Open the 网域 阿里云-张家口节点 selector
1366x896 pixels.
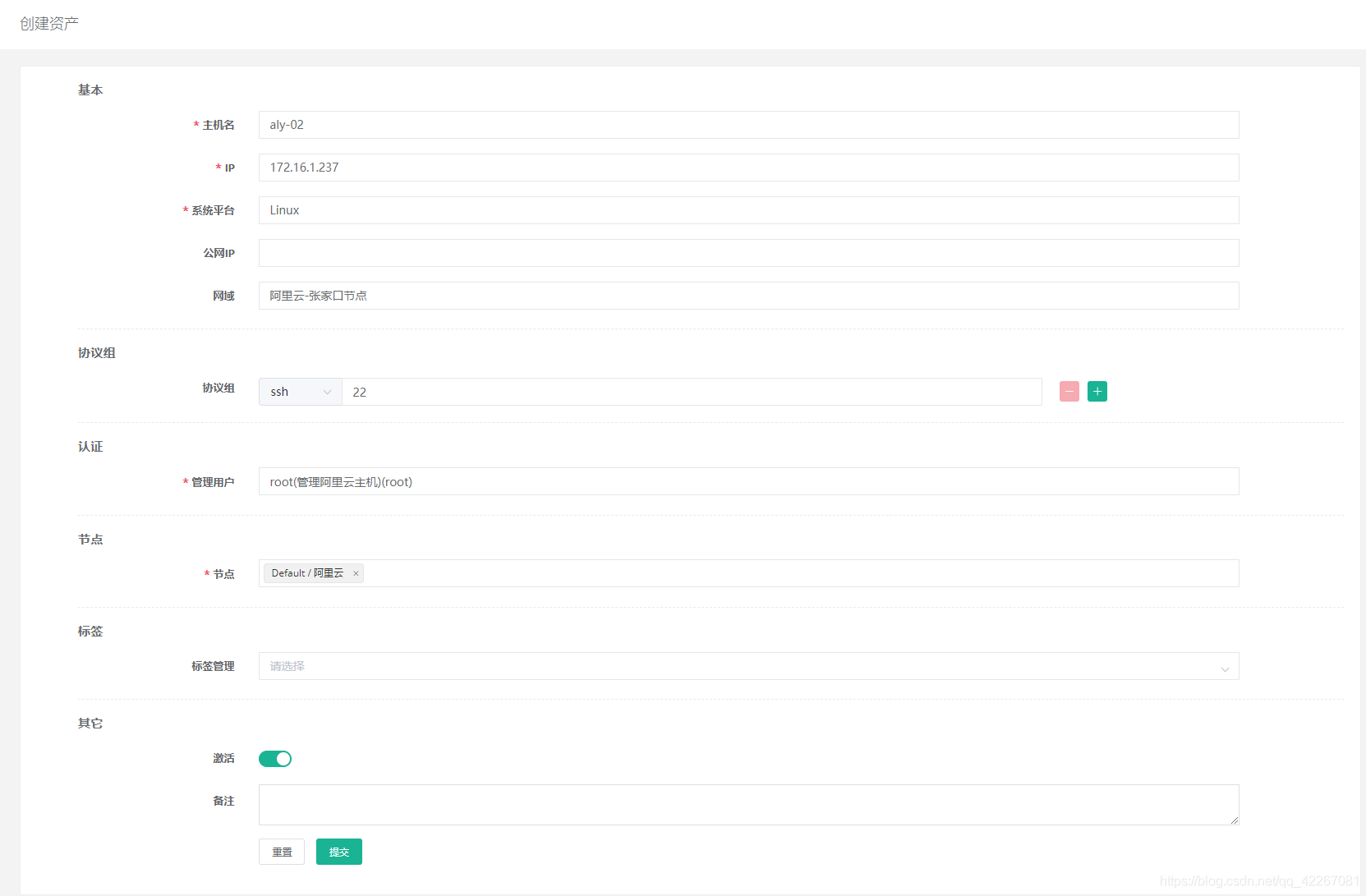748,296
